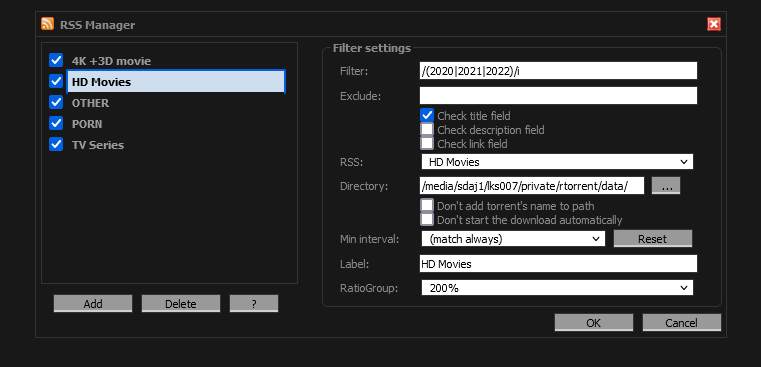Enable Check description field option
This screenshot has height=367, width=761.
pos(427,130)
